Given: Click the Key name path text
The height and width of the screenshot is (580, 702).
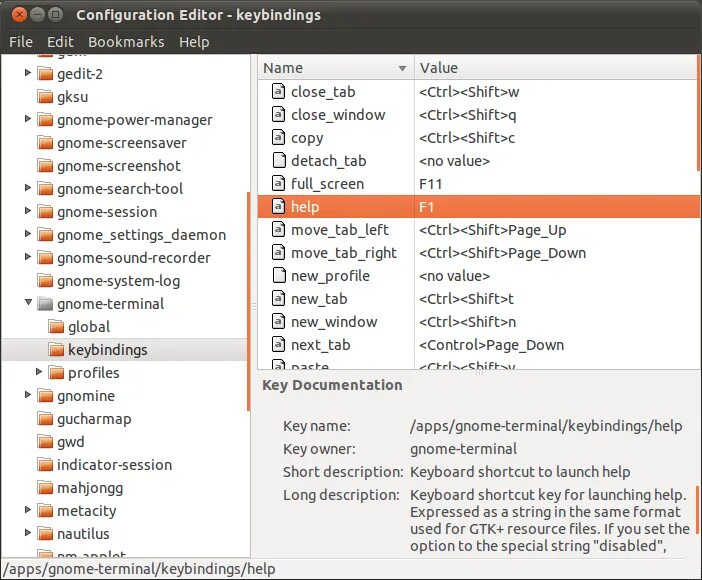Looking at the screenshot, I should [546, 426].
